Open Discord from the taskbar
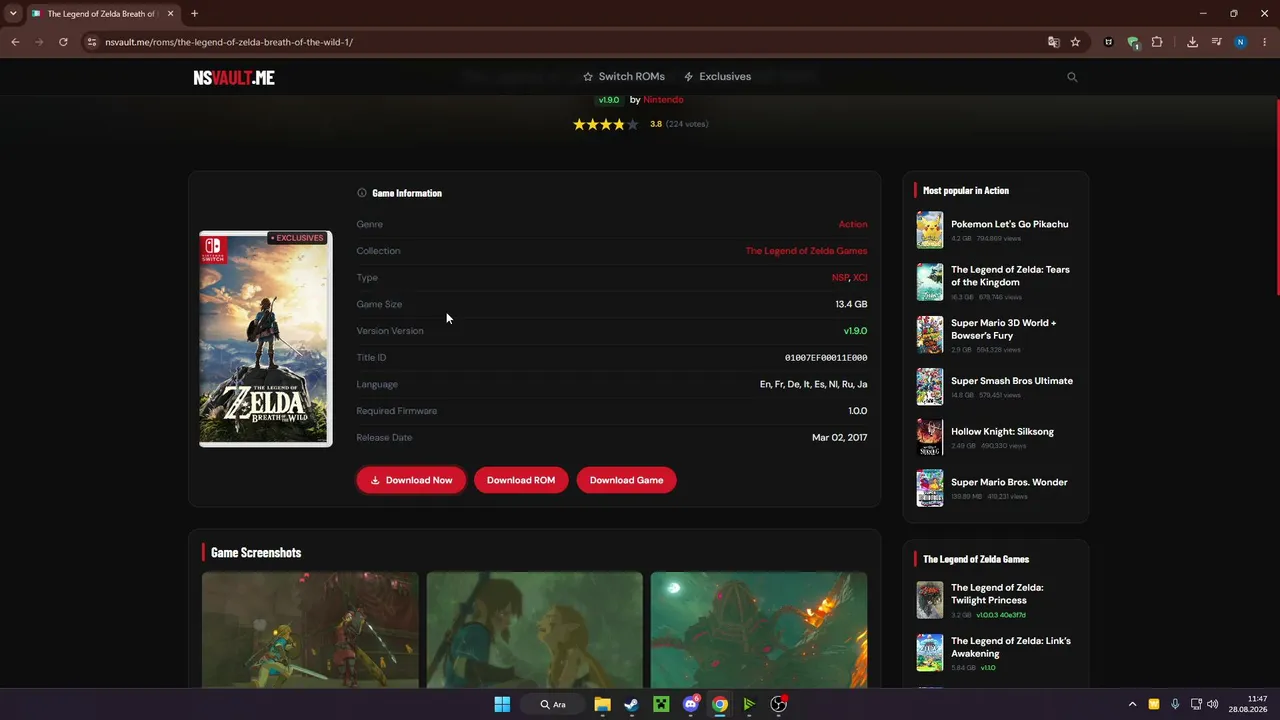1280x720 pixels. pyautogui.click(x=690, y=704)
